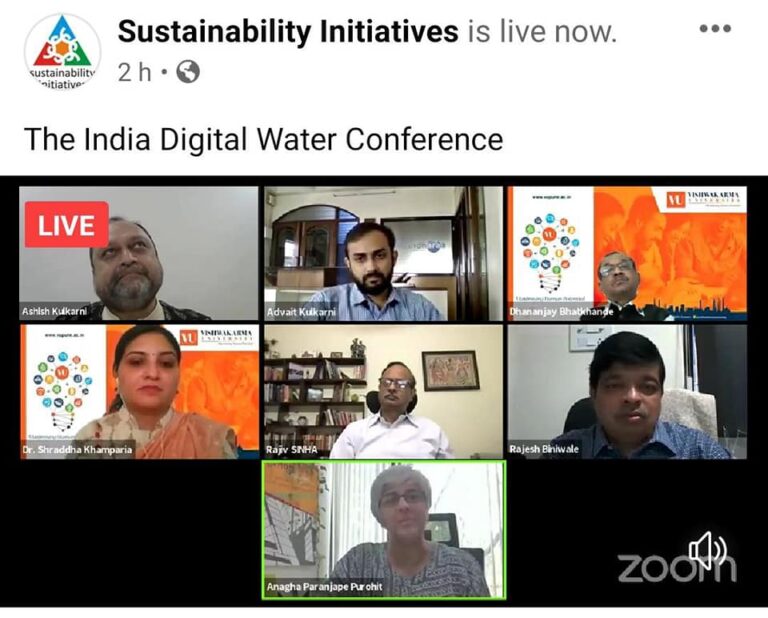This screenshot has height=618, width=768.
Task: Click The India Digital Water Conference caption
Action: pos(264,139)
